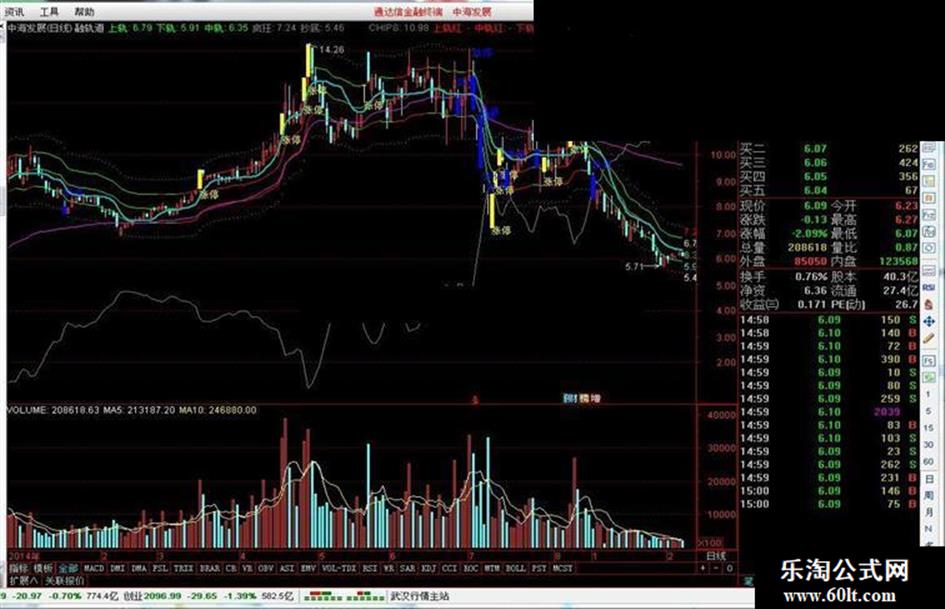Viewport: 945px width, 609px height.
Task: Switch to the CR indicator tab
Action: [231, 568]
